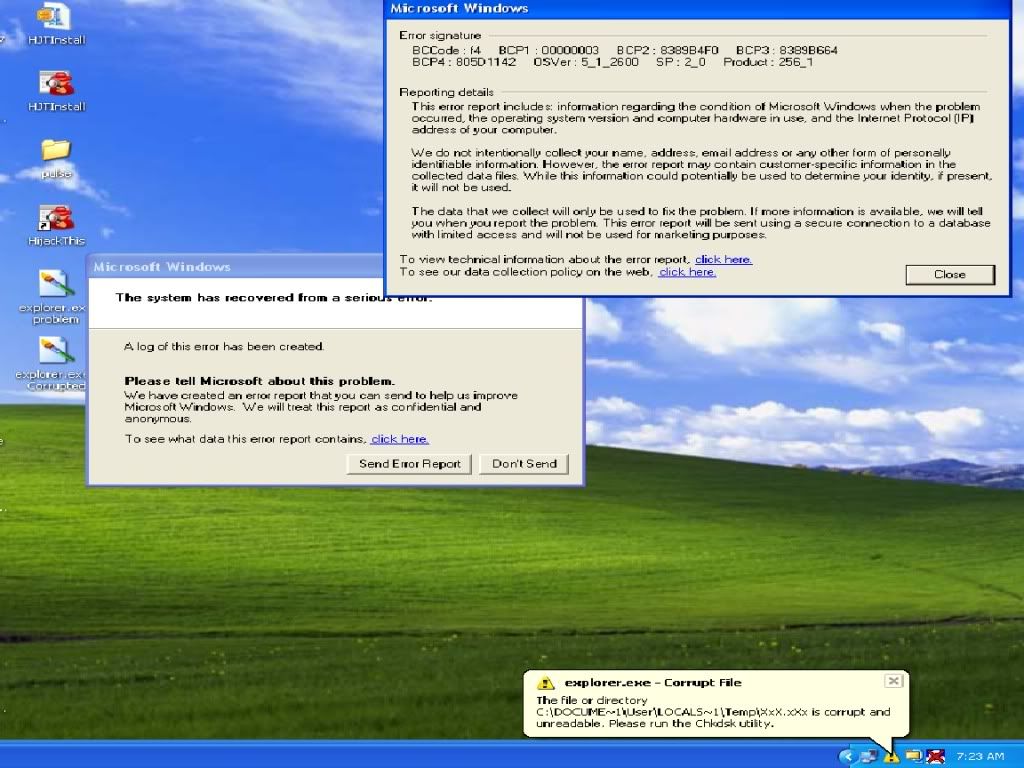This screenshot has width=1024, height=768.
Task: Open the link showing what data the report contains
Action: pyautogui.click(x=400, y=439)
